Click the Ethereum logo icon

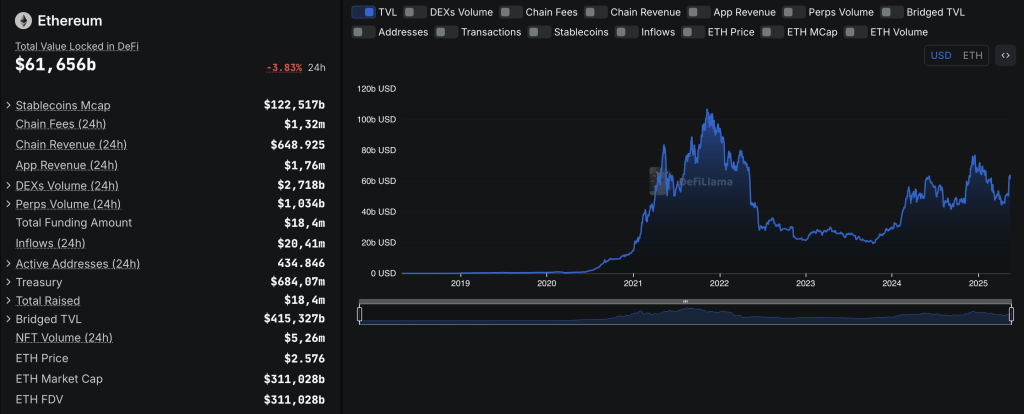24,21
